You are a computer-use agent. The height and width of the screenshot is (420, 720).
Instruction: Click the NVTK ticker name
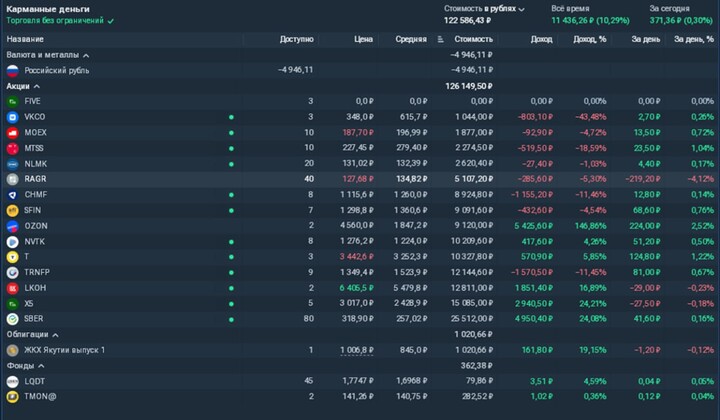(35, 241)
